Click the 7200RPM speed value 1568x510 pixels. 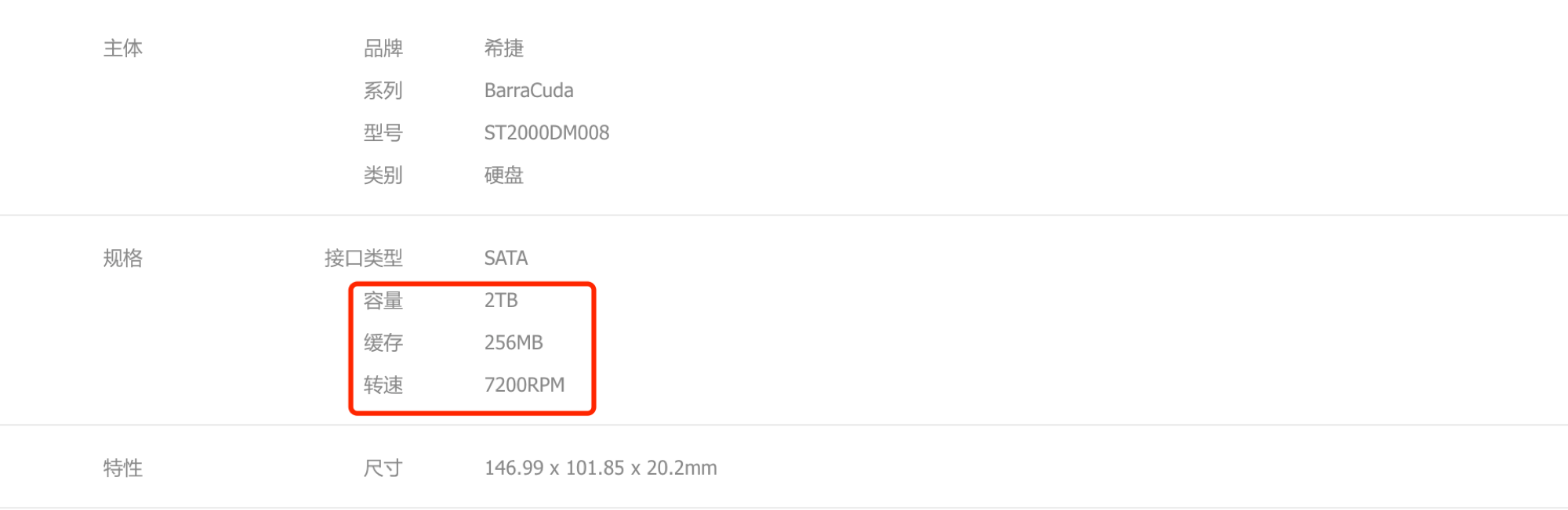(x=524, y=385)
